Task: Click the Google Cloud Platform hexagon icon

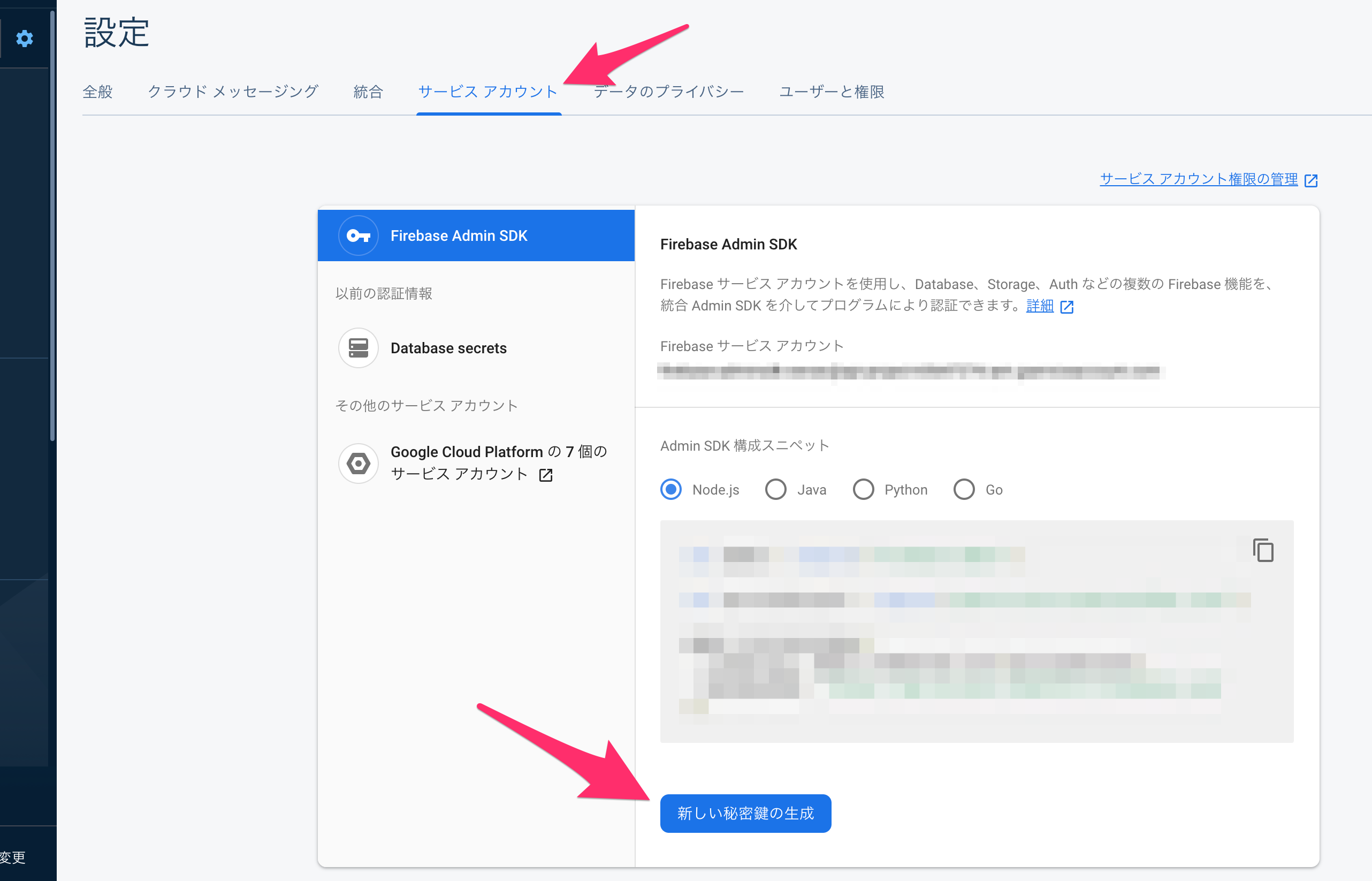Action: pyautogui.click(x=358, y=464)
